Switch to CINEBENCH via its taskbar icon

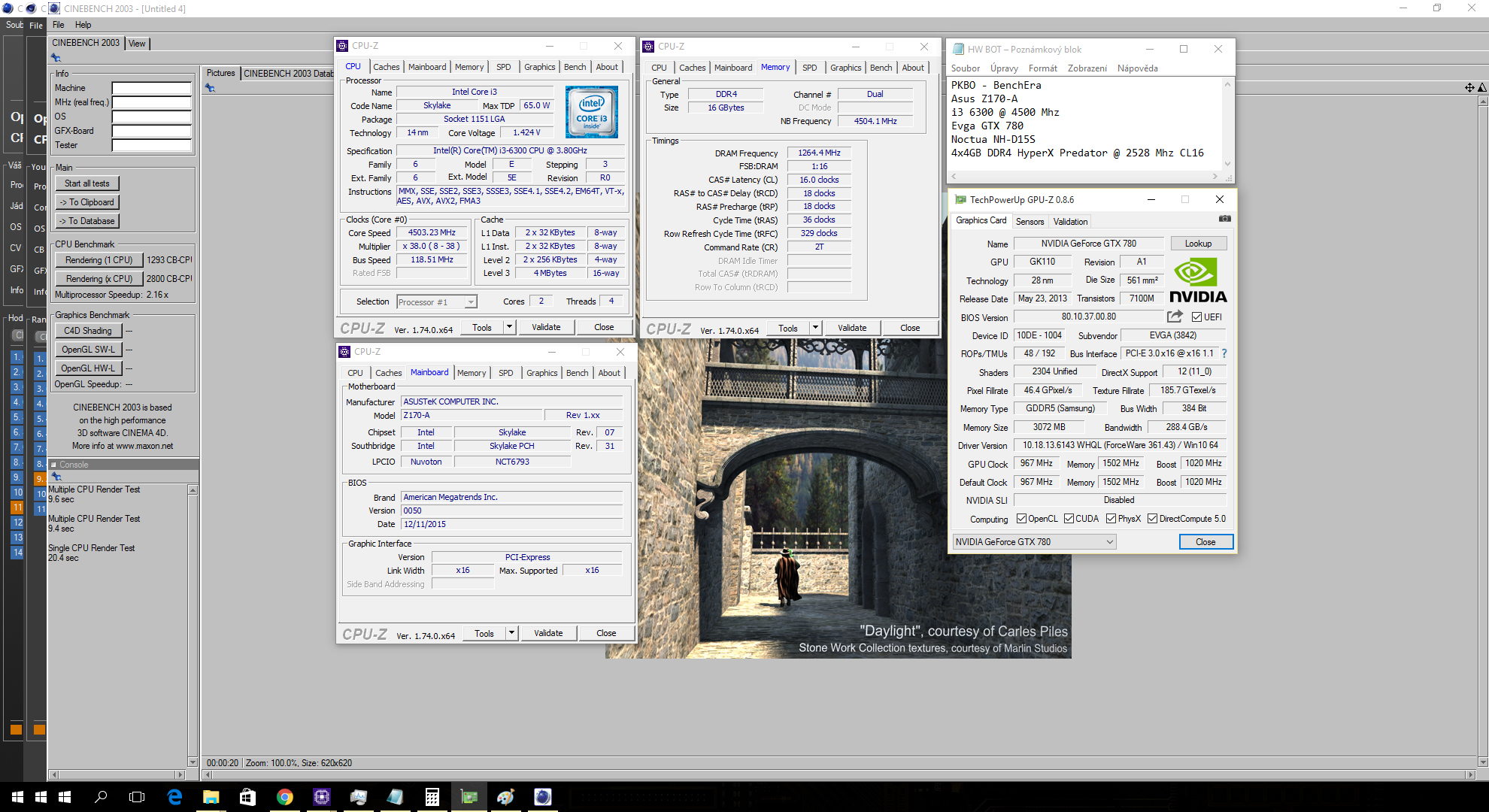coord(542,797)
